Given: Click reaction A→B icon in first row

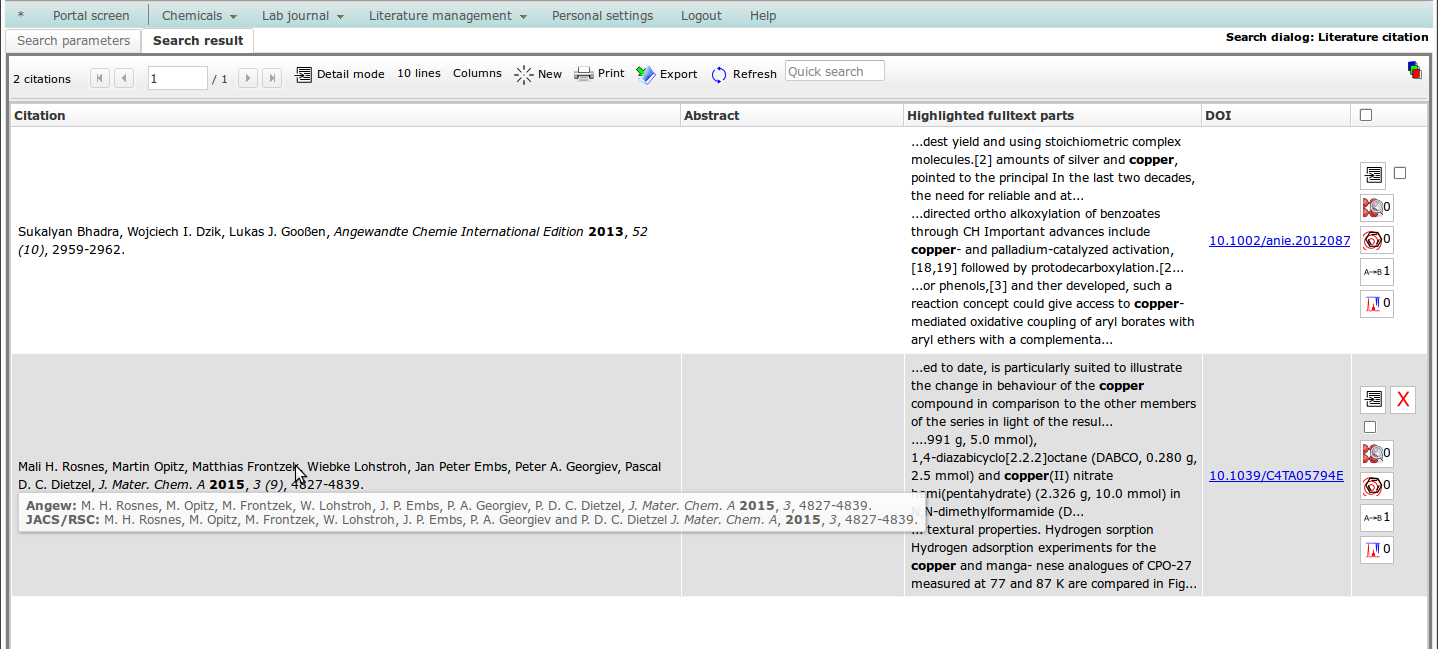Looking at the screenshot, I should 1376,271.
